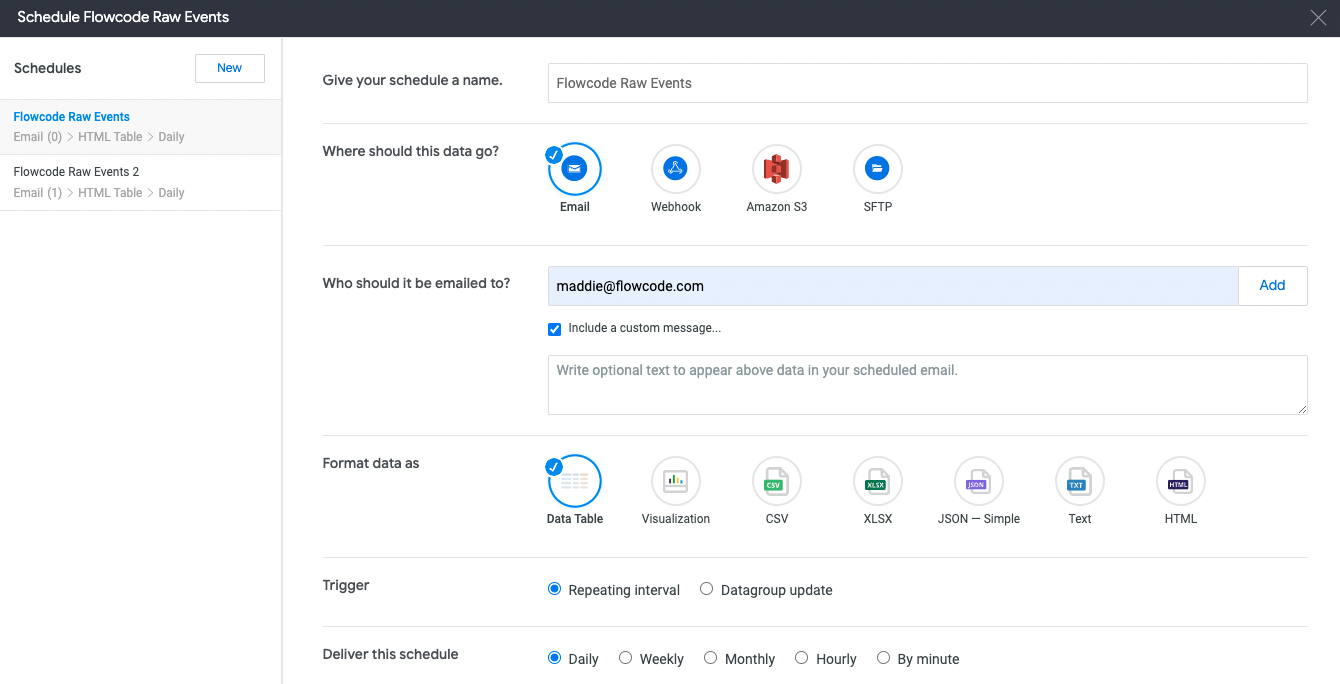Choose Weekly delivery option
This screenshot has width=1340, height=684.
pyautogui.click(x=626, y=659)
